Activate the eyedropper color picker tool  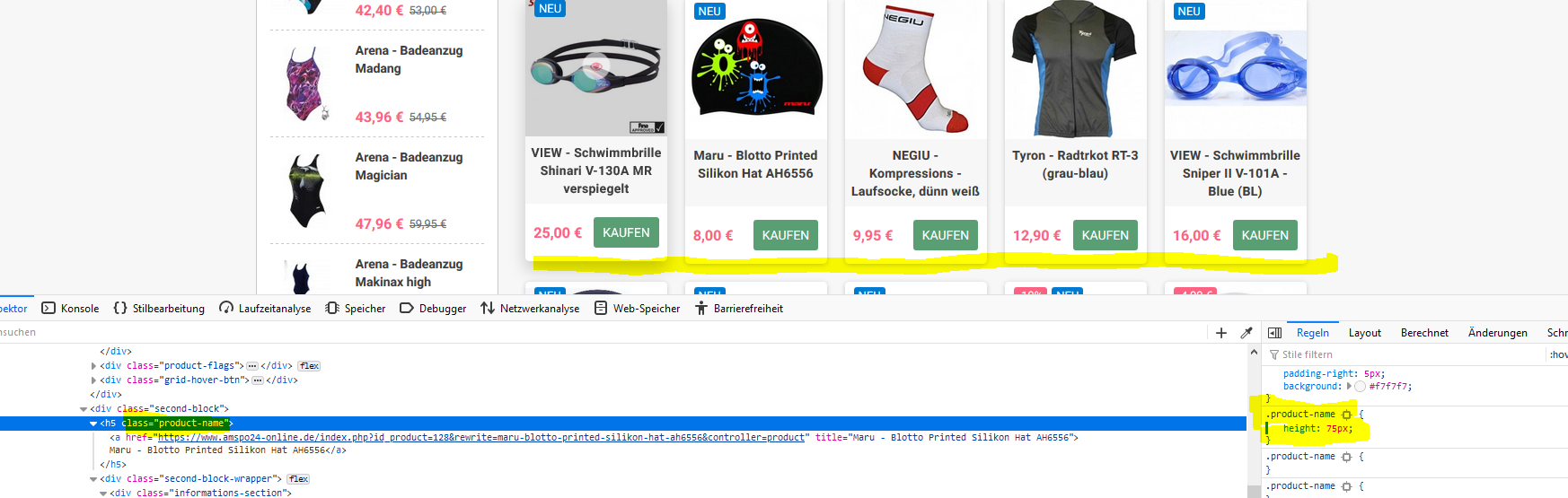(1246, 333)
